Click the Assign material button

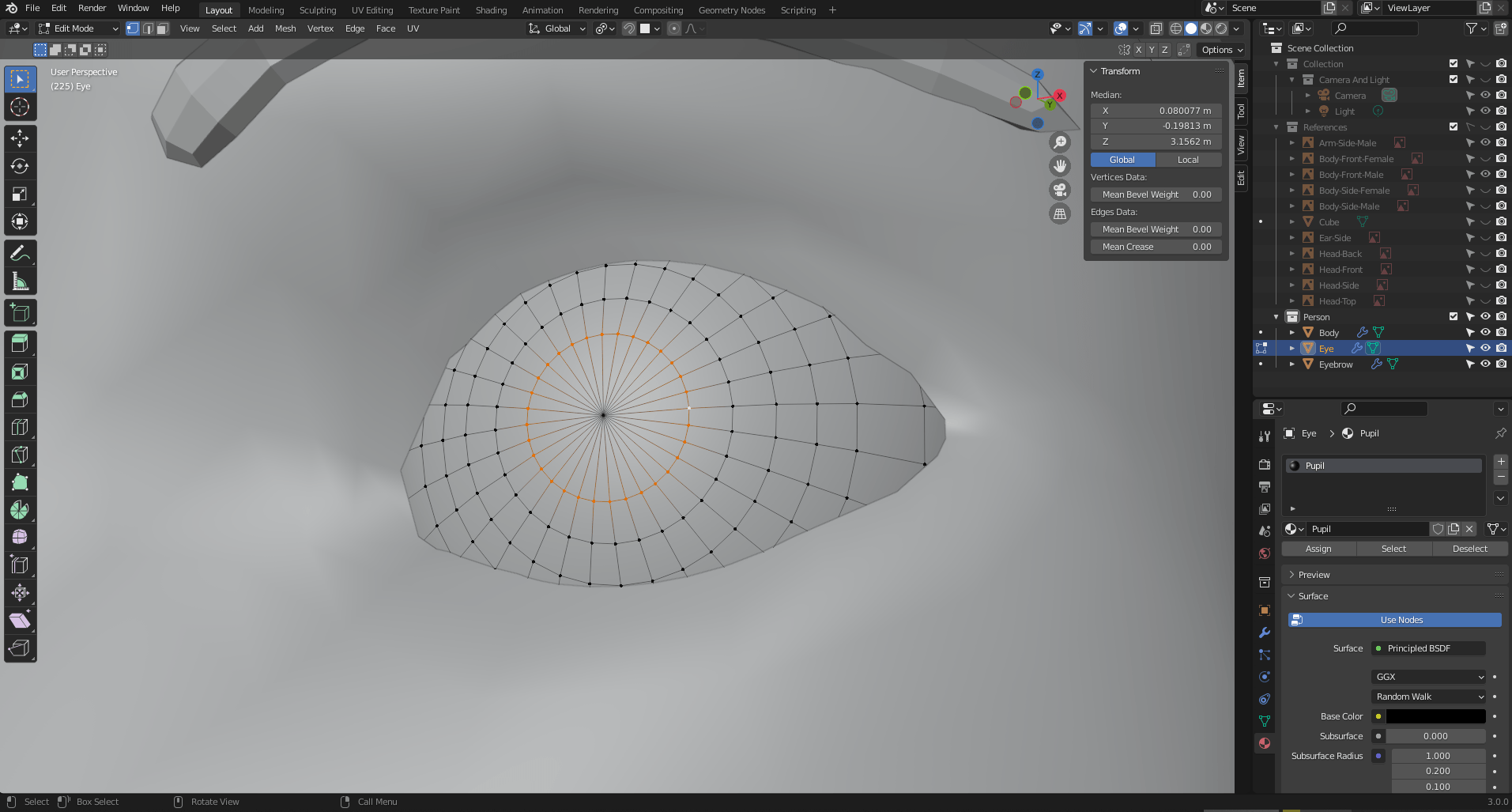coord(1318,548)
